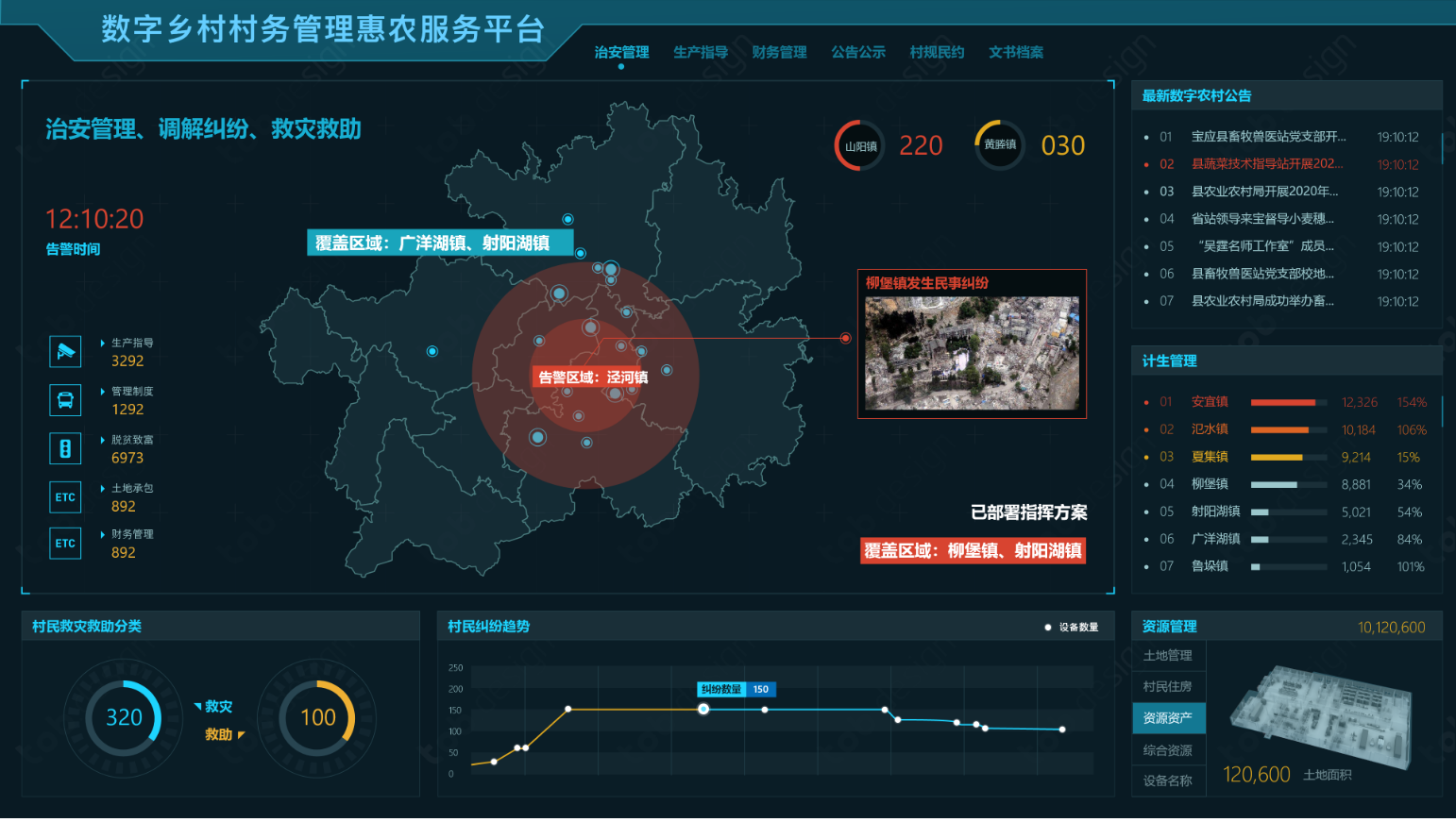
Task: Click the 9,214 value for 夏集镇
Action: (1356, 457)
